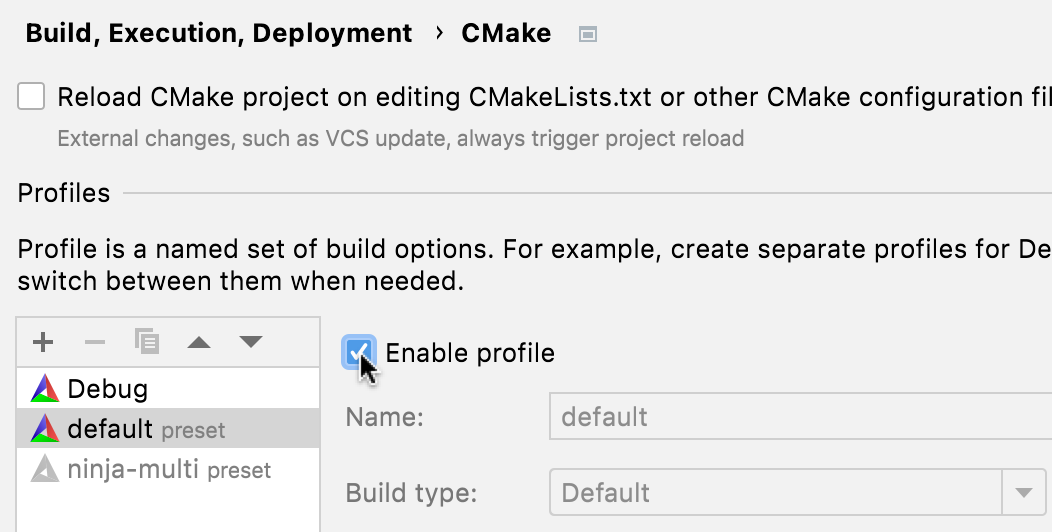
Task: Click the grayed icon beside ninja-multi
Action: coord(45,469)
